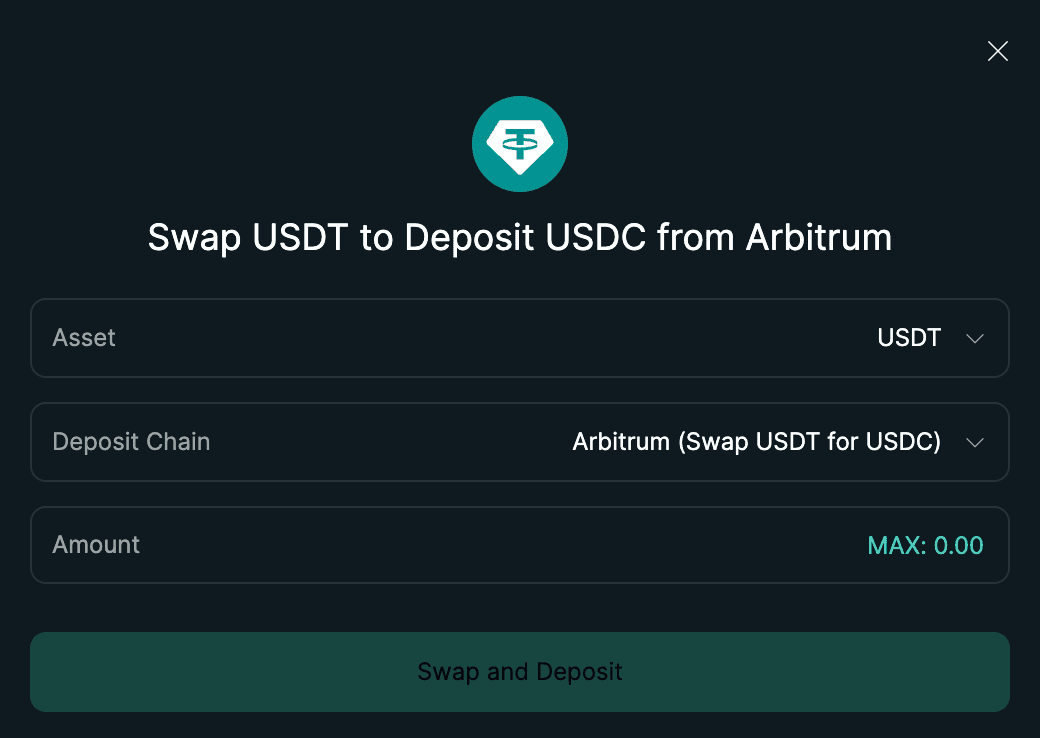Screen dimensions: 1040x738
Task: Click the Amount field label
Action: click(x=96, y=545)
